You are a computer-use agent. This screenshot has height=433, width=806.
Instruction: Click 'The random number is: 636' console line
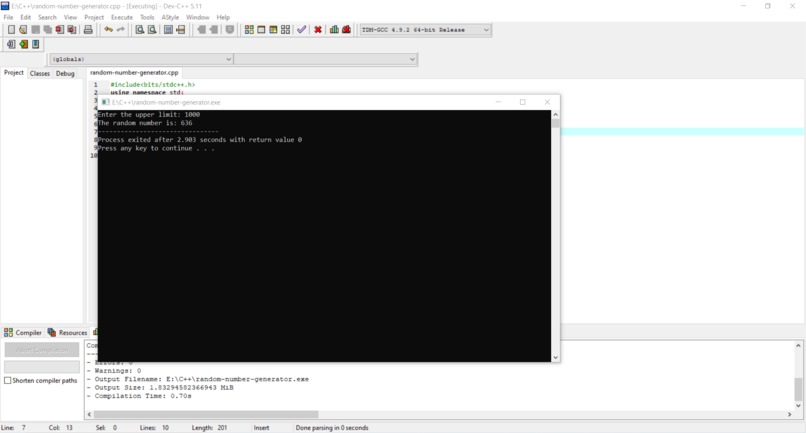[x=145, y=123]
